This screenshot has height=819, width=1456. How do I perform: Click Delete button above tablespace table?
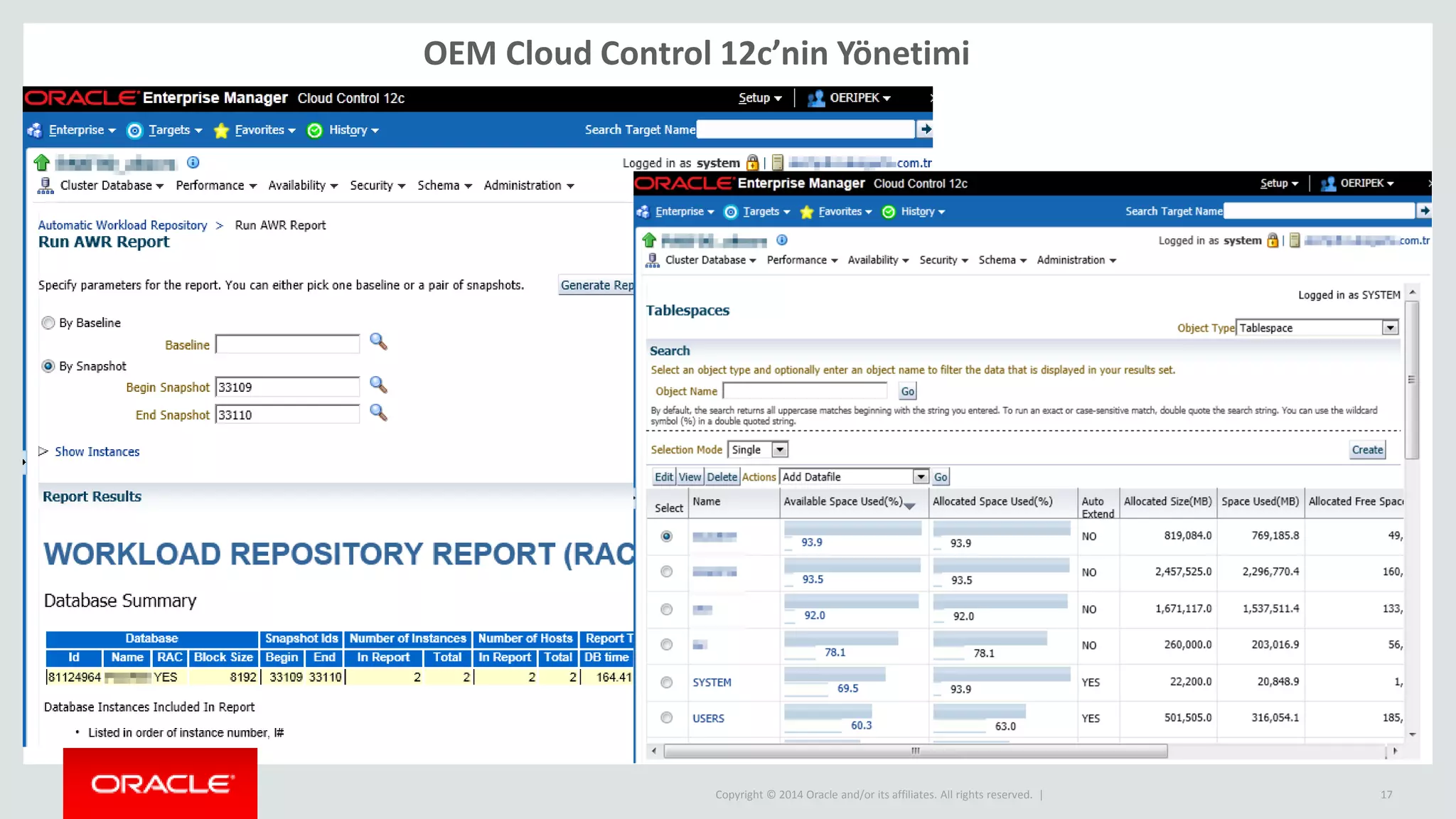coord(722,477)
